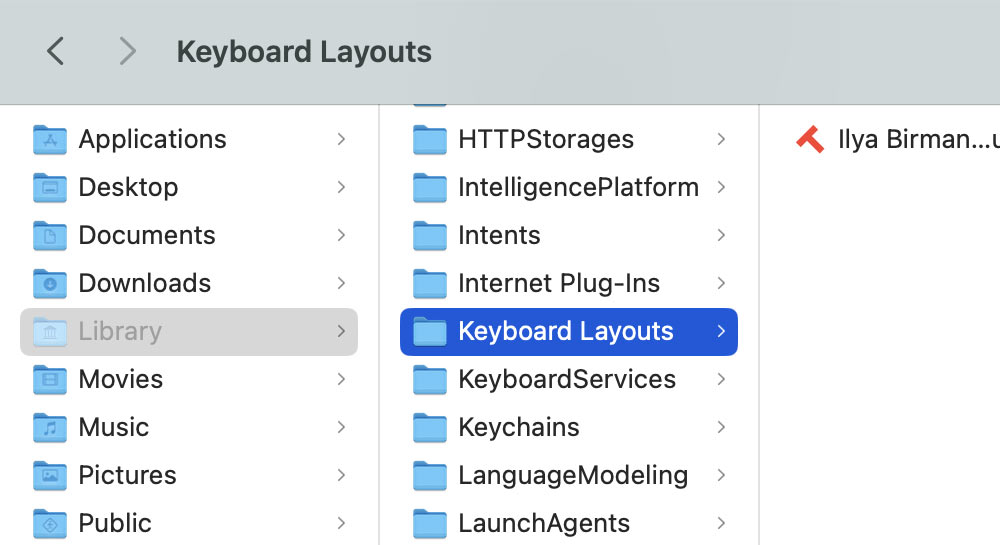Open the IntelligencePlatform folder

[577, 187]
